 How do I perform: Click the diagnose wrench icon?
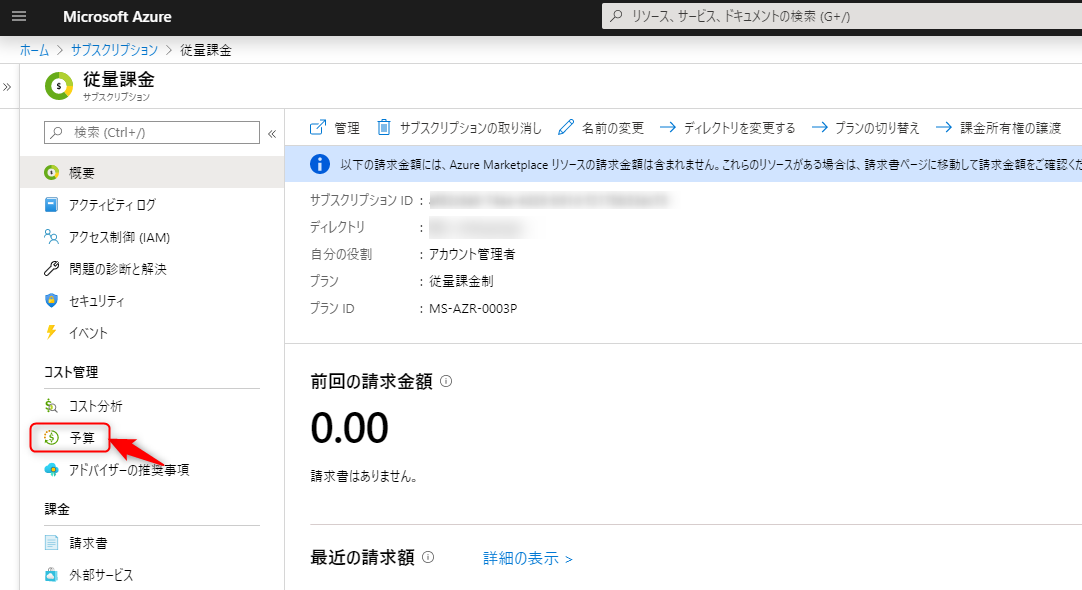pyautogui.click(x=52, y=268)
